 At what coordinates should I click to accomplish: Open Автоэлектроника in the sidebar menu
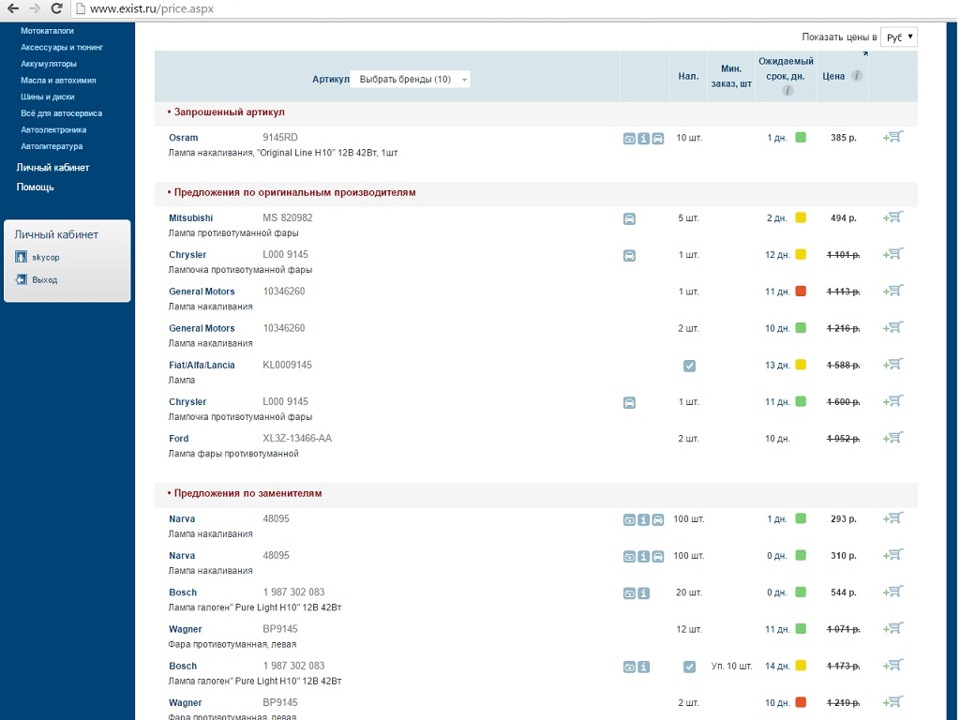[x=53, y=130]
